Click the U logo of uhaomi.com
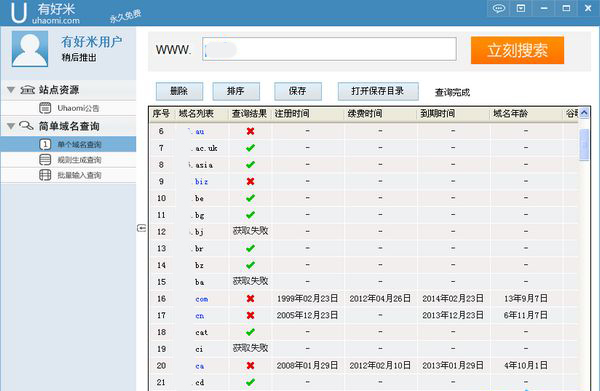 [18, 12]
